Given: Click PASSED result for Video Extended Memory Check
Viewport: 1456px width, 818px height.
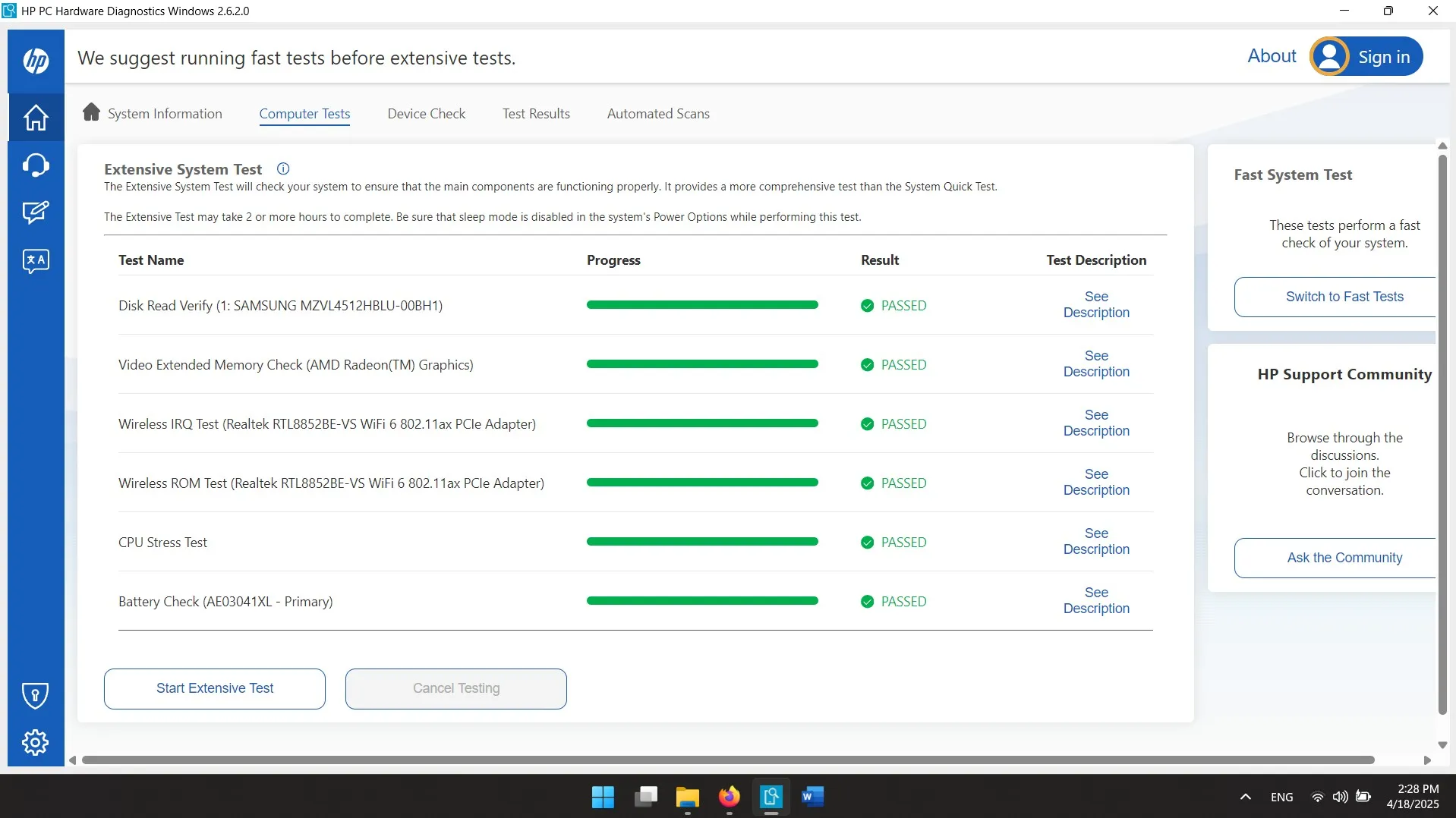Looking at the screenshot, I should (903, 365).
